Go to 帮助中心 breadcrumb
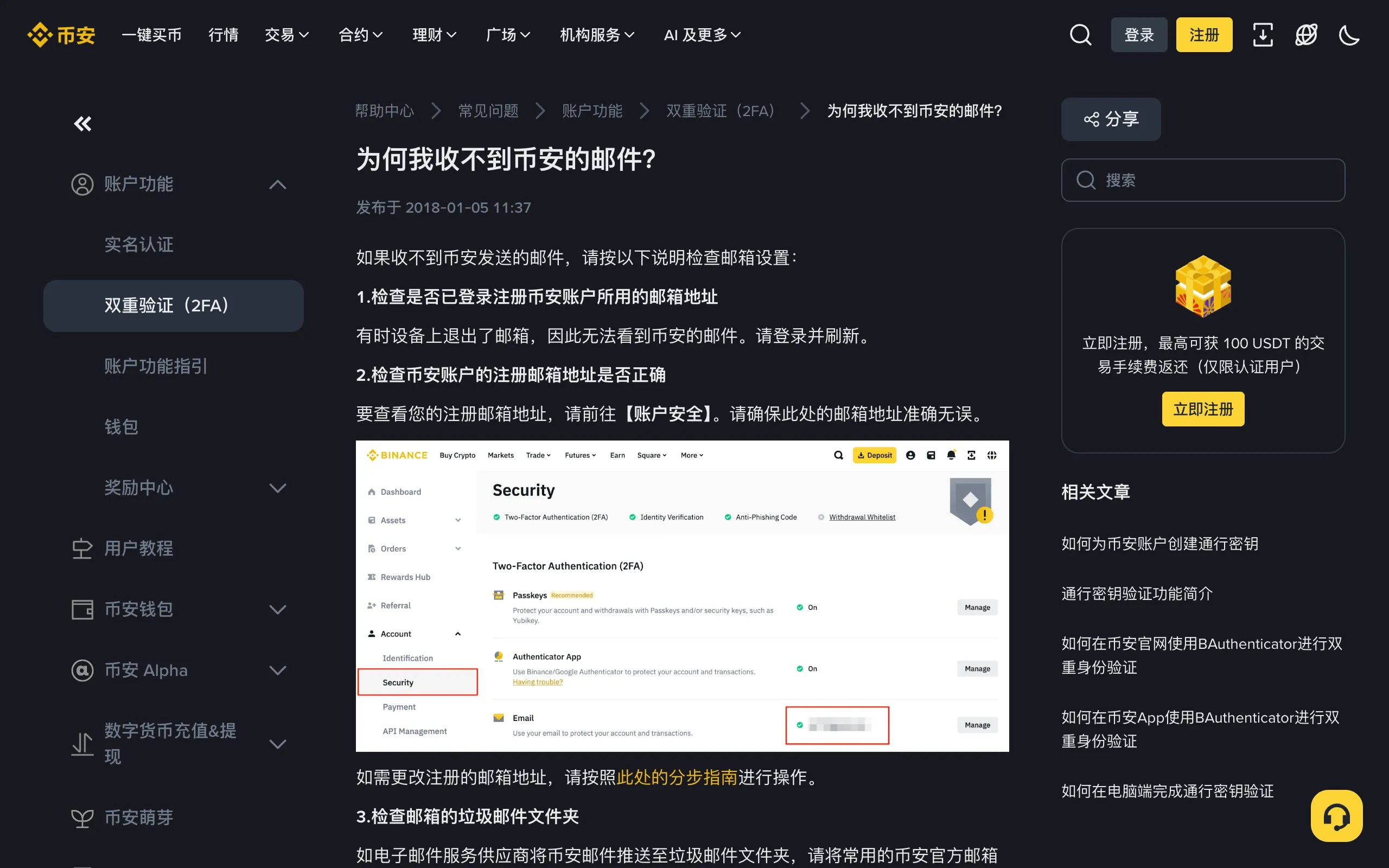The width and height of the screenshot is (1389, 868). [384, 111]
